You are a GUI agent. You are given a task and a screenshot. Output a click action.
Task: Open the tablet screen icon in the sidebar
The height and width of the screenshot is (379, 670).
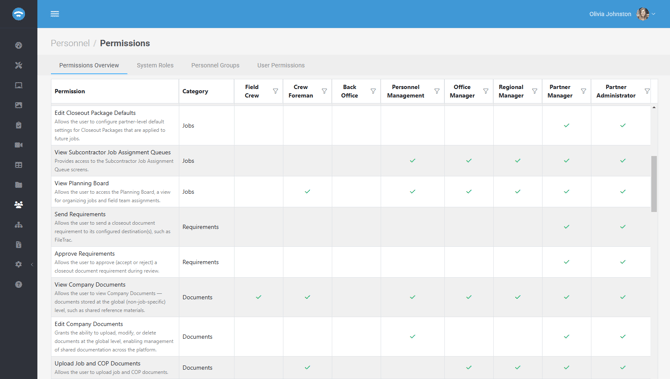pos(18,85)
